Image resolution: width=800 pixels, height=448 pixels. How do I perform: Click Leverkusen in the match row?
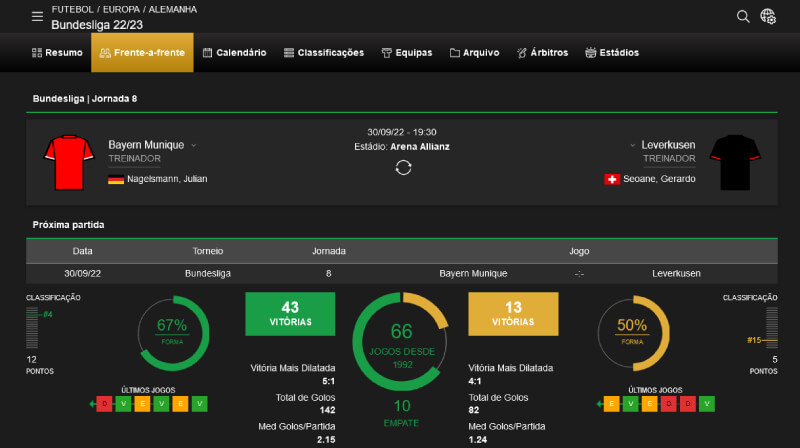(676, 273)
